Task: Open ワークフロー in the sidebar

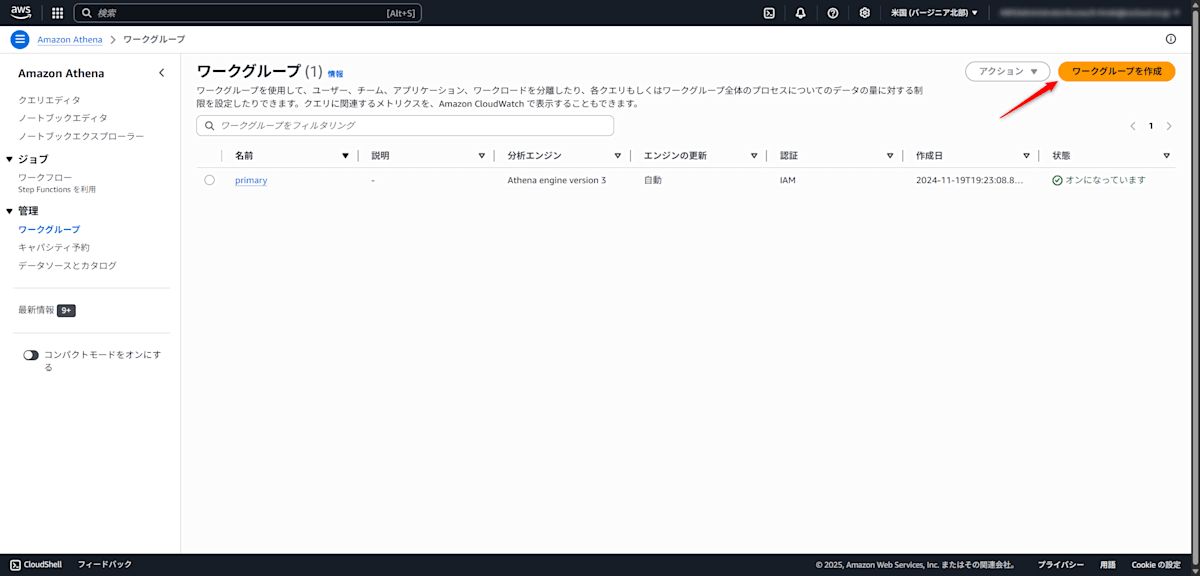Action: [x=45, y=177]
